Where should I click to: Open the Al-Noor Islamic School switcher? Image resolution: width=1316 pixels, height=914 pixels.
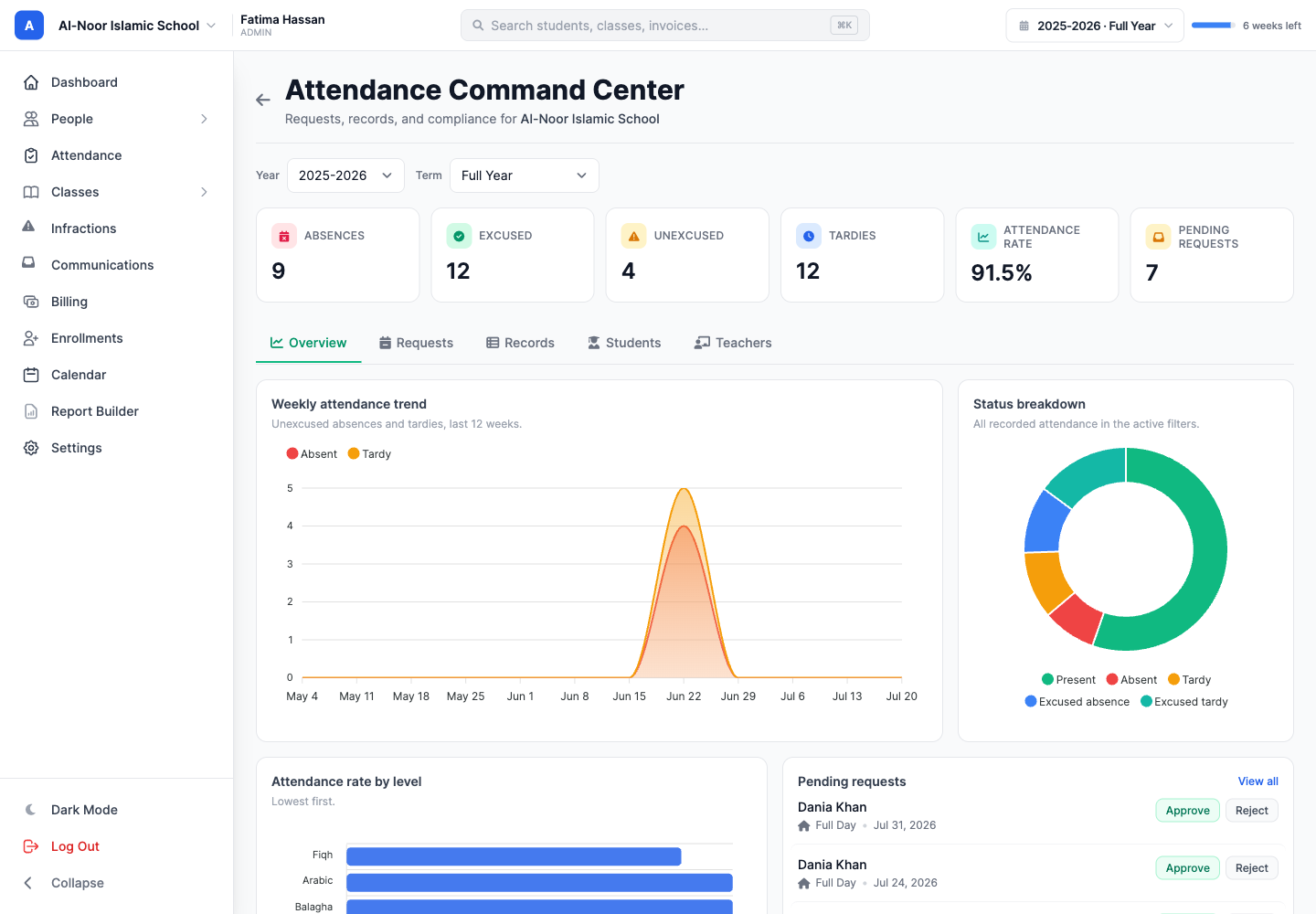tap(137, 26)
